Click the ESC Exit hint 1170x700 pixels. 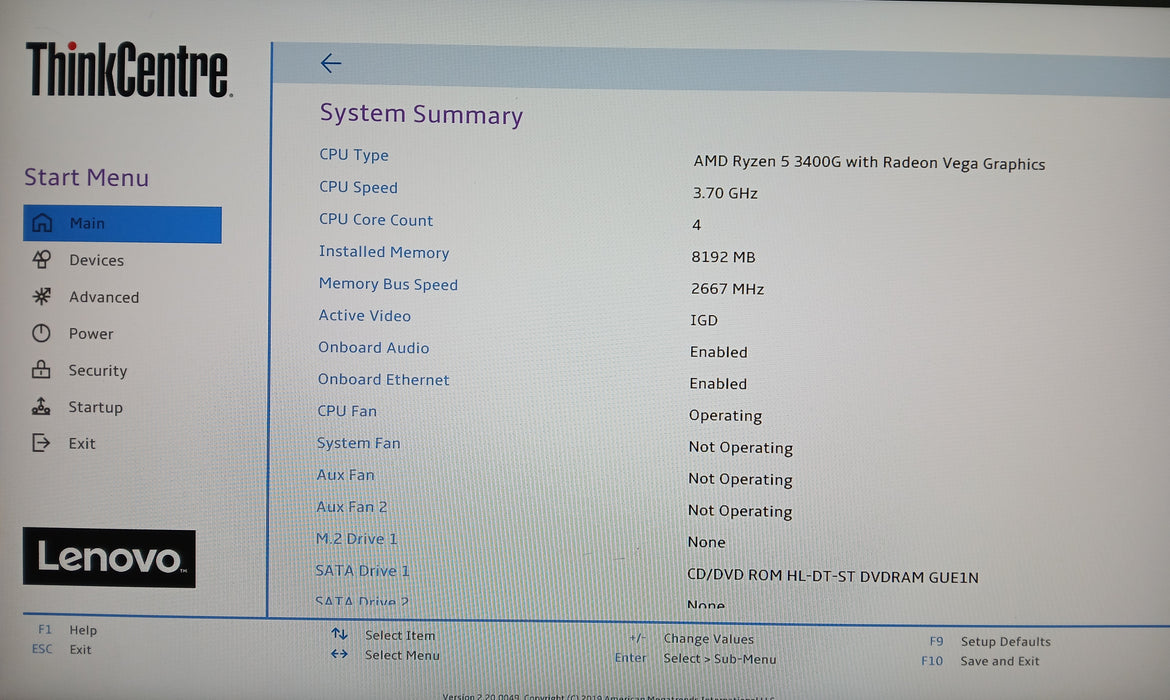61,649
